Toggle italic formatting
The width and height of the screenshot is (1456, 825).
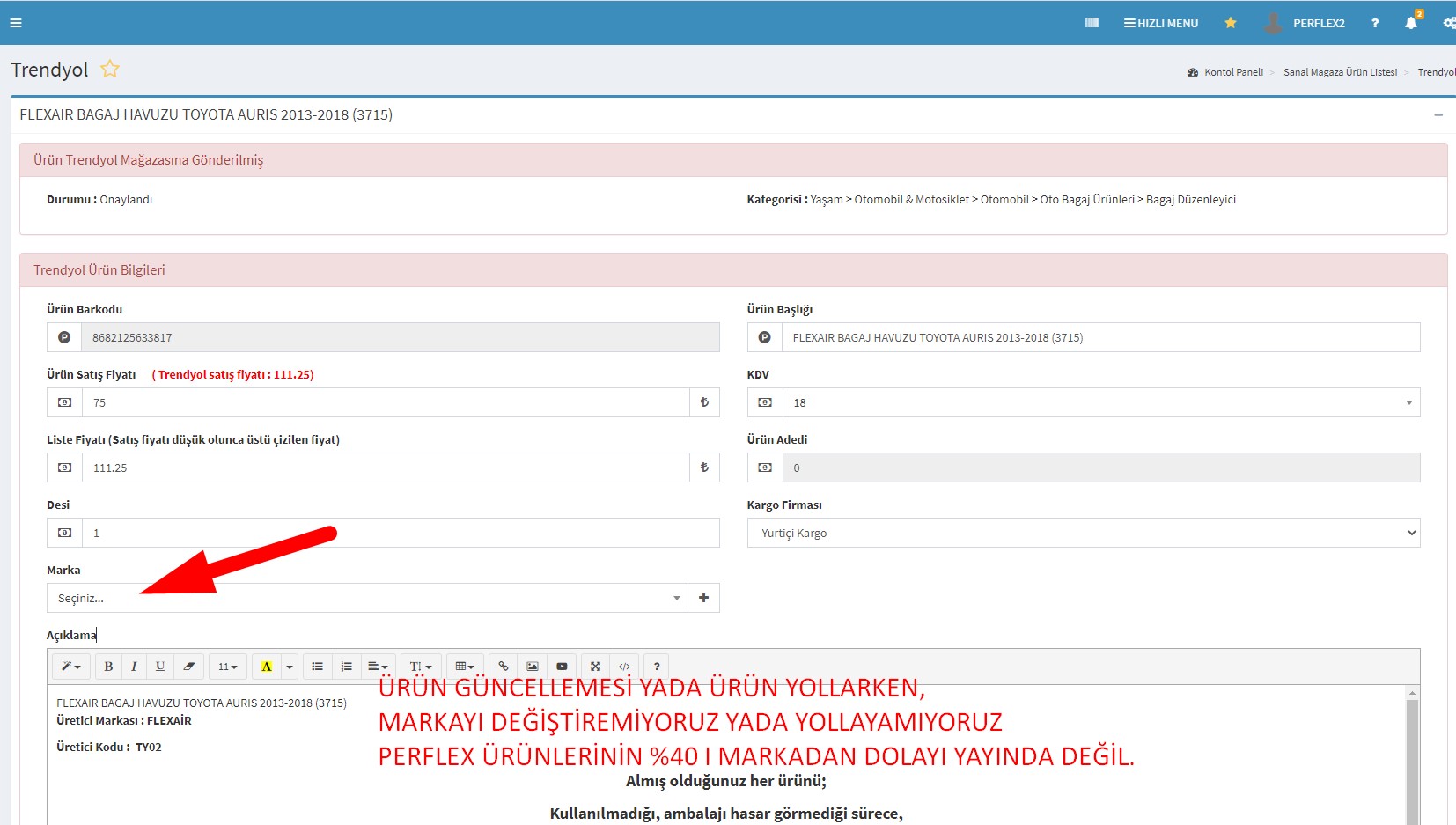(134, 667)
